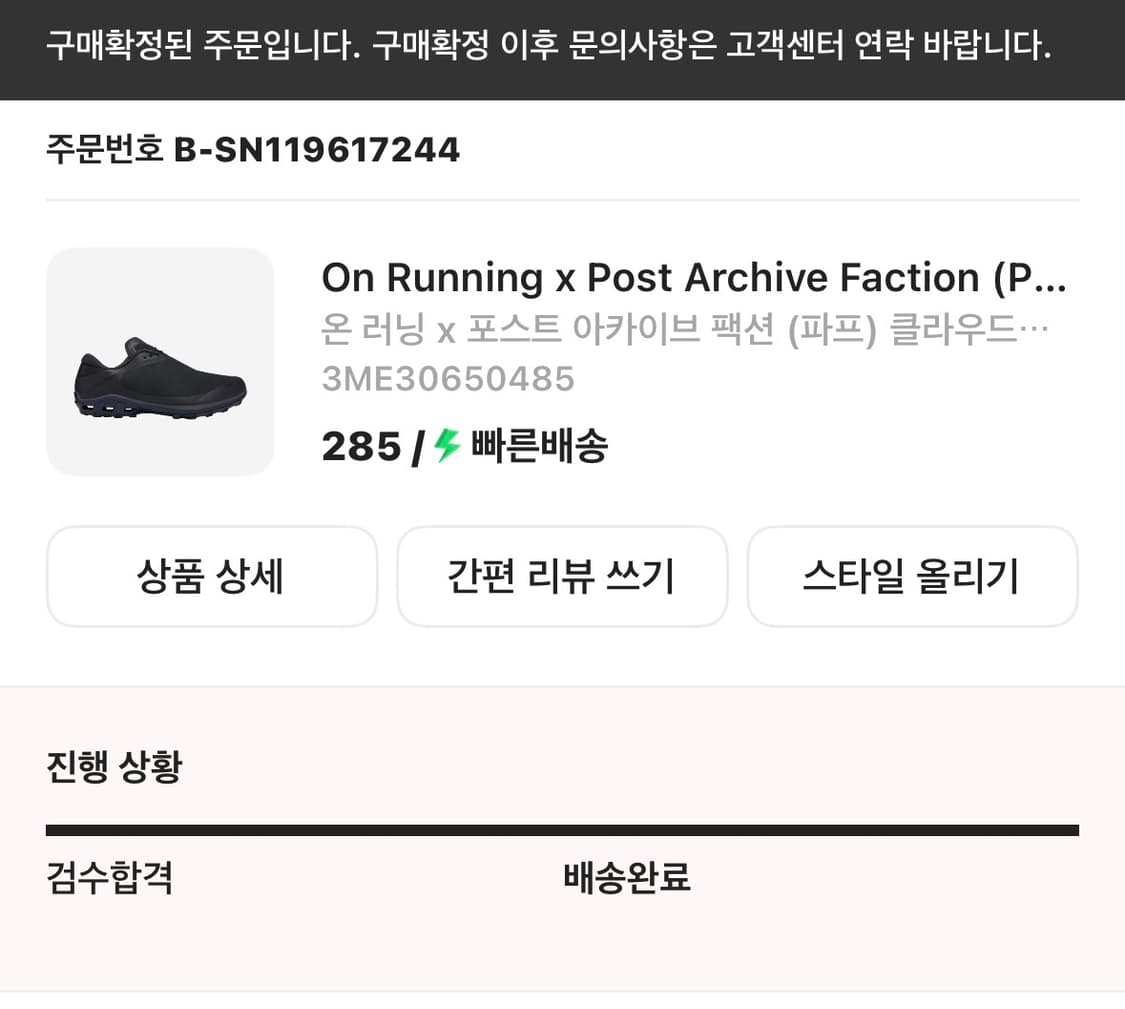Click the divider below the order number

point(562,200)
